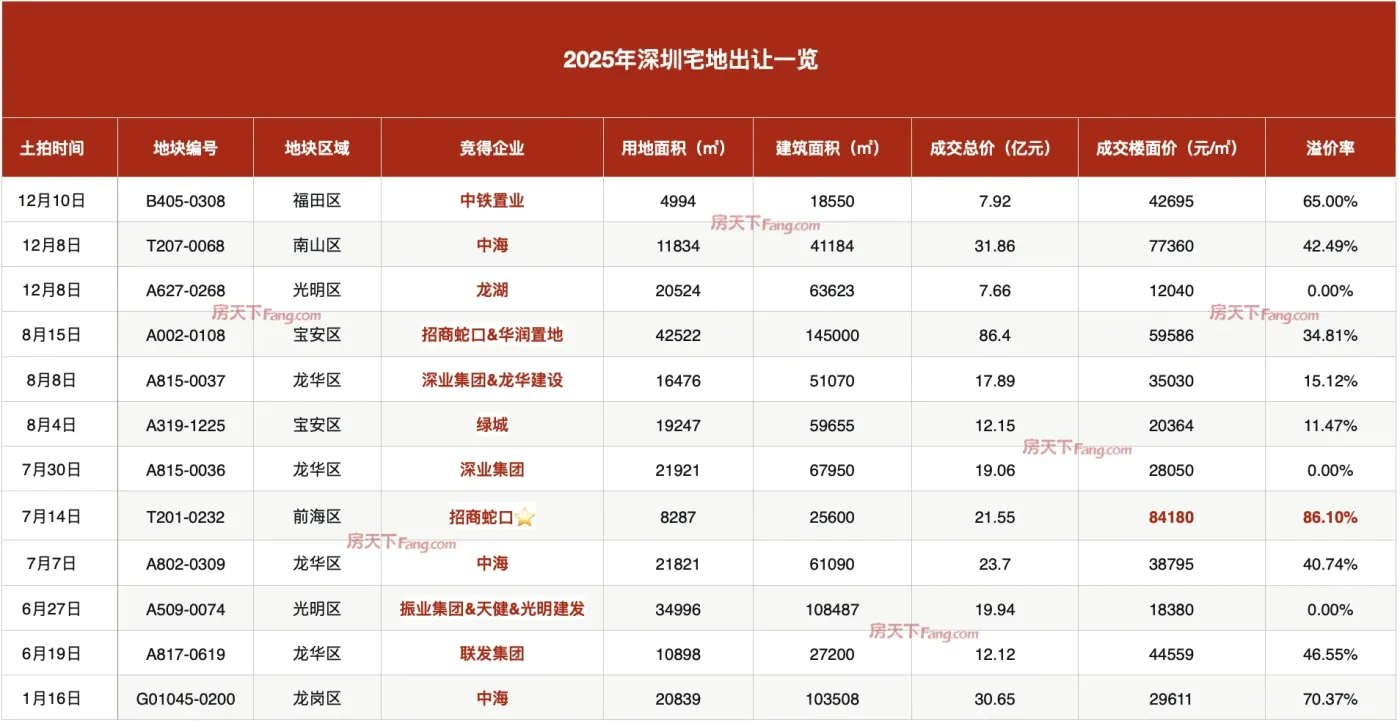The height and width of the screenshot is (723, 1400).
Task: Click the highlighted premium rate 86.10%
Action: point(1331,518)
